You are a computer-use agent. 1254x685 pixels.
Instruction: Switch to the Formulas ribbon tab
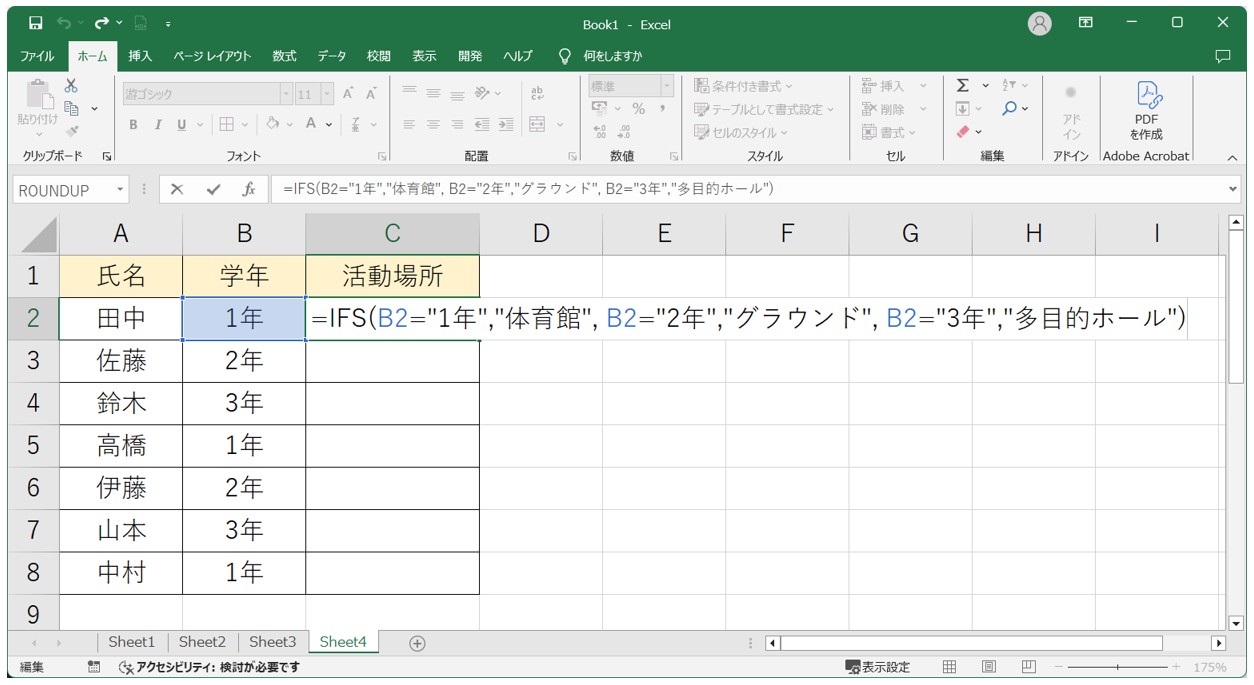[285, 56]
